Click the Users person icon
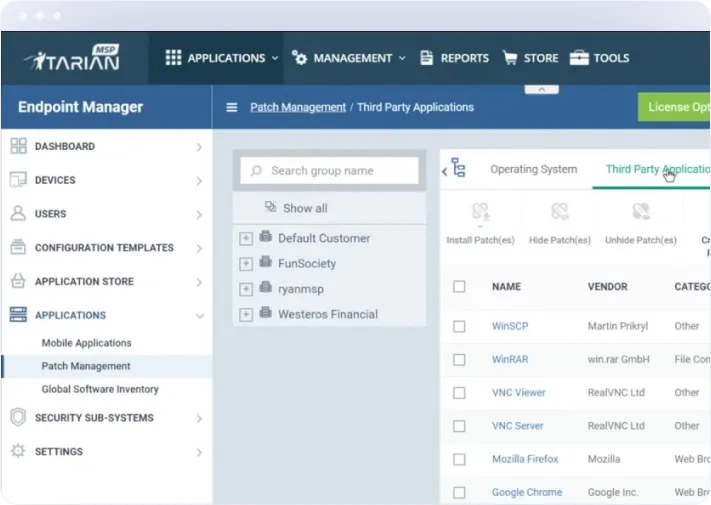 tap(18, 213)
